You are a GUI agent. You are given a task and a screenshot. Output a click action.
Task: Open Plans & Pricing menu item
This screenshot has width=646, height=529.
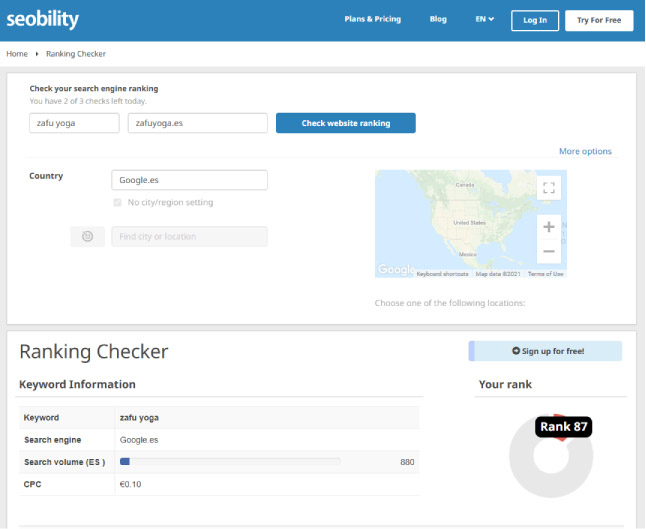point(372,19)
